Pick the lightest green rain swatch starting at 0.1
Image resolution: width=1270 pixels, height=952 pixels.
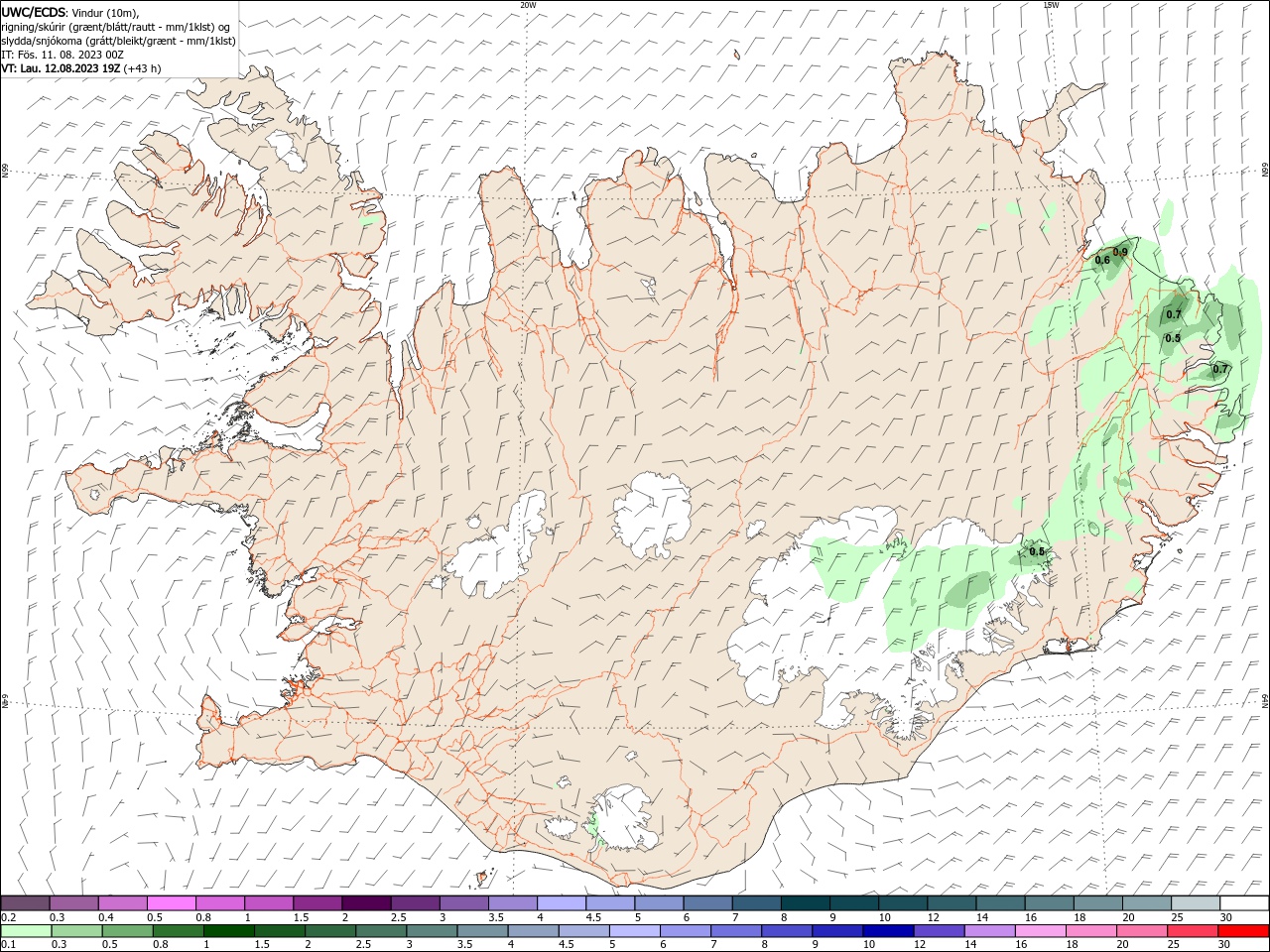tap(25, 931)
